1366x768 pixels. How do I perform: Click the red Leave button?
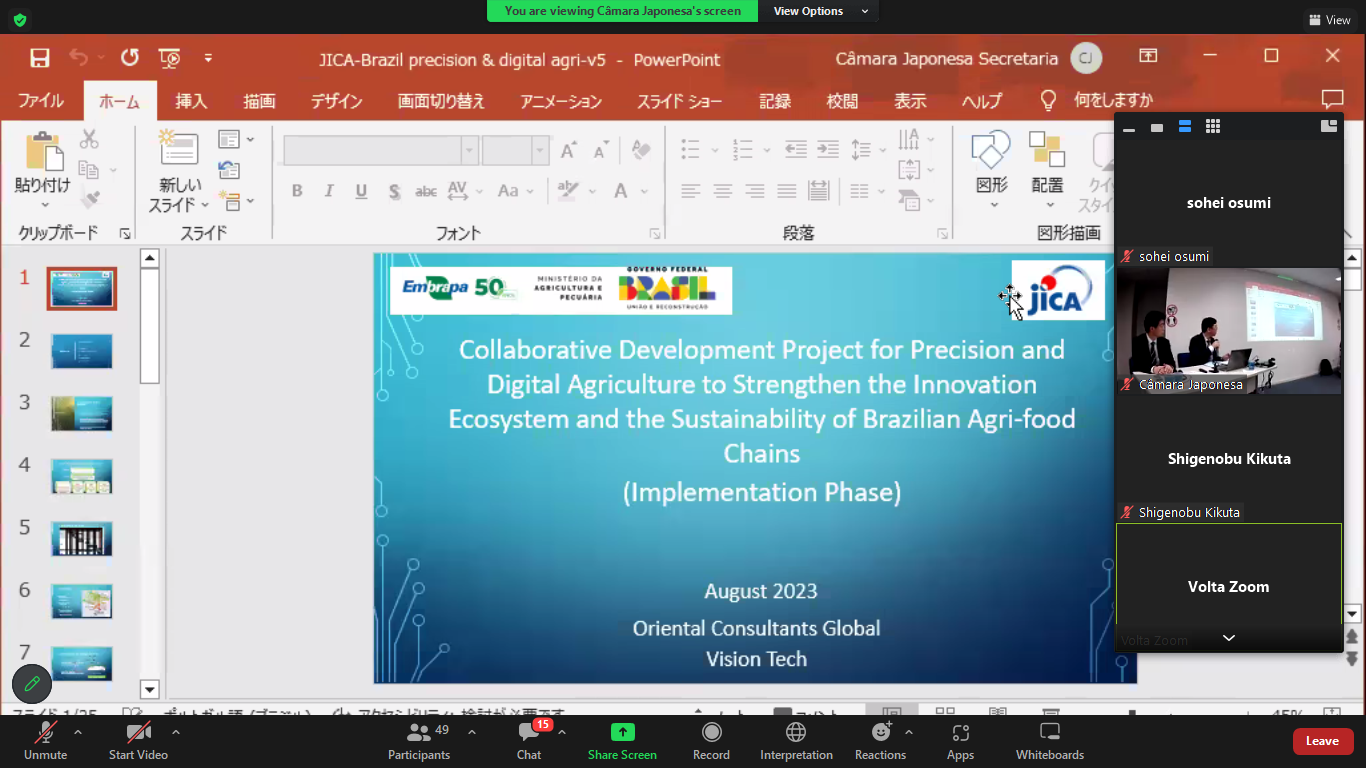tap(1322, 741)
